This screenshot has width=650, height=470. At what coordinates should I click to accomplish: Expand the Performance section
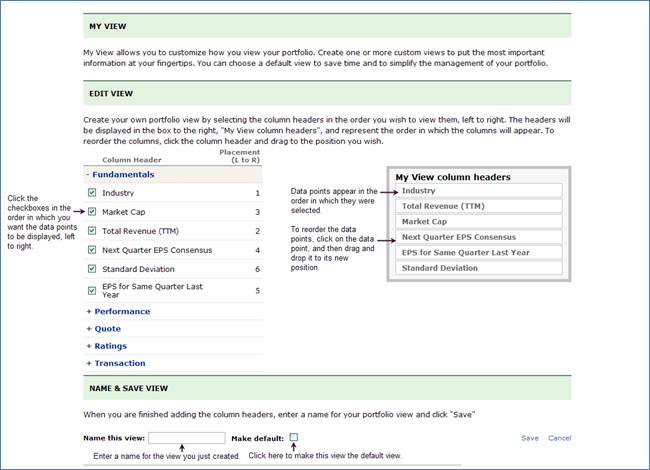pyautogui.click(x=118, y=311)
